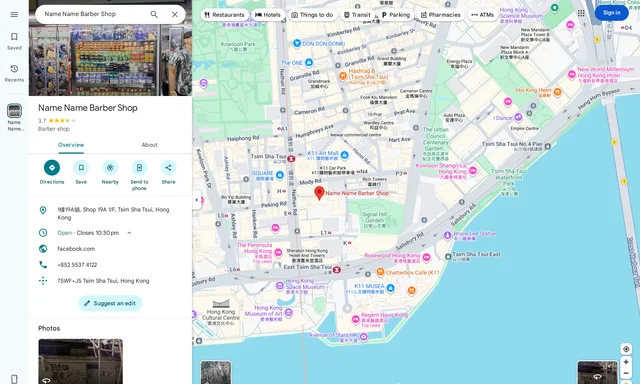Select the Transit chip

[357, 15]
